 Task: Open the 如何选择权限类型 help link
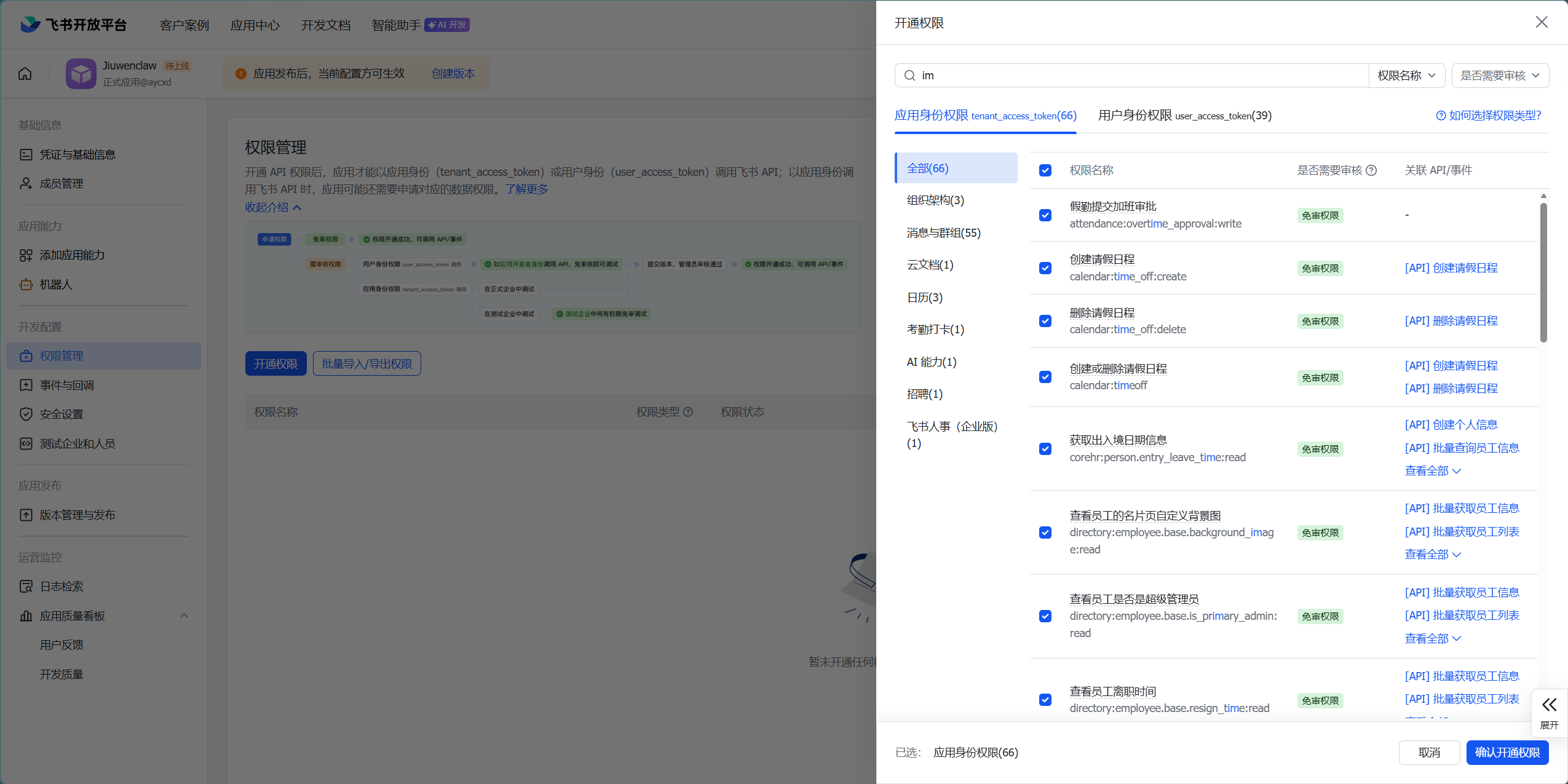point(1488,116)
